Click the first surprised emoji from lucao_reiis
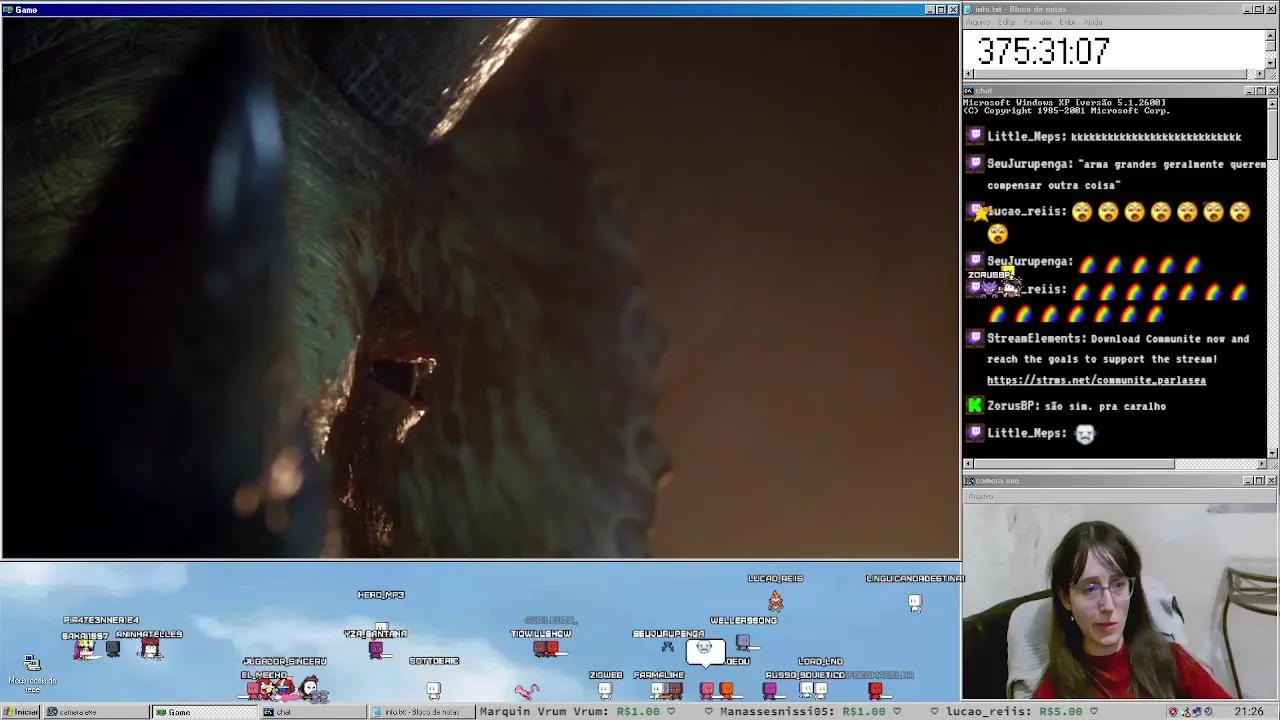 pyautogui.click(x=1082, y=212)
